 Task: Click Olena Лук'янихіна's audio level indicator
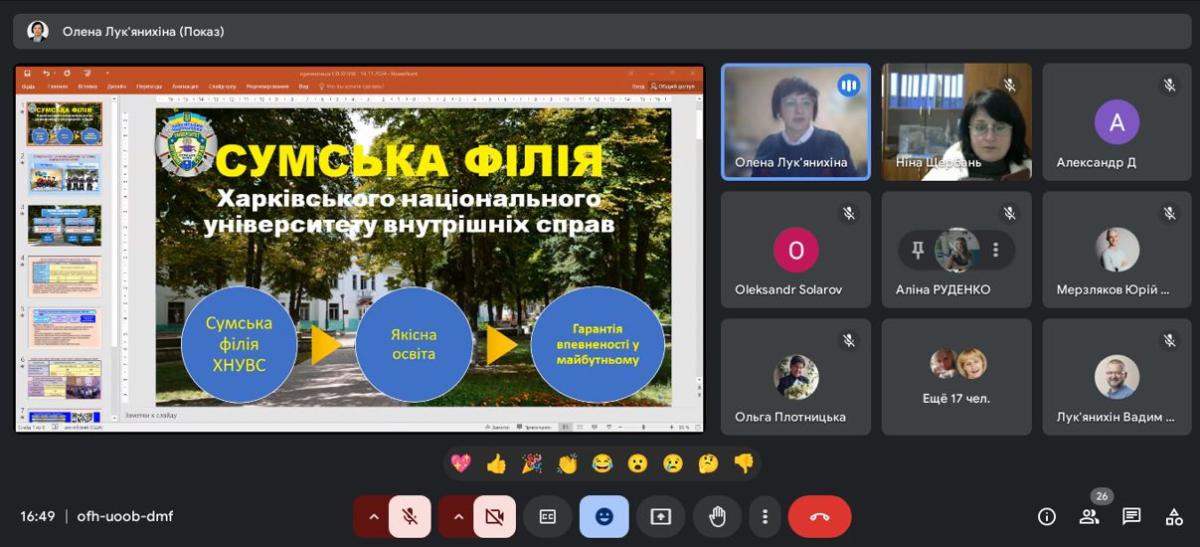[x=848, y=85]
